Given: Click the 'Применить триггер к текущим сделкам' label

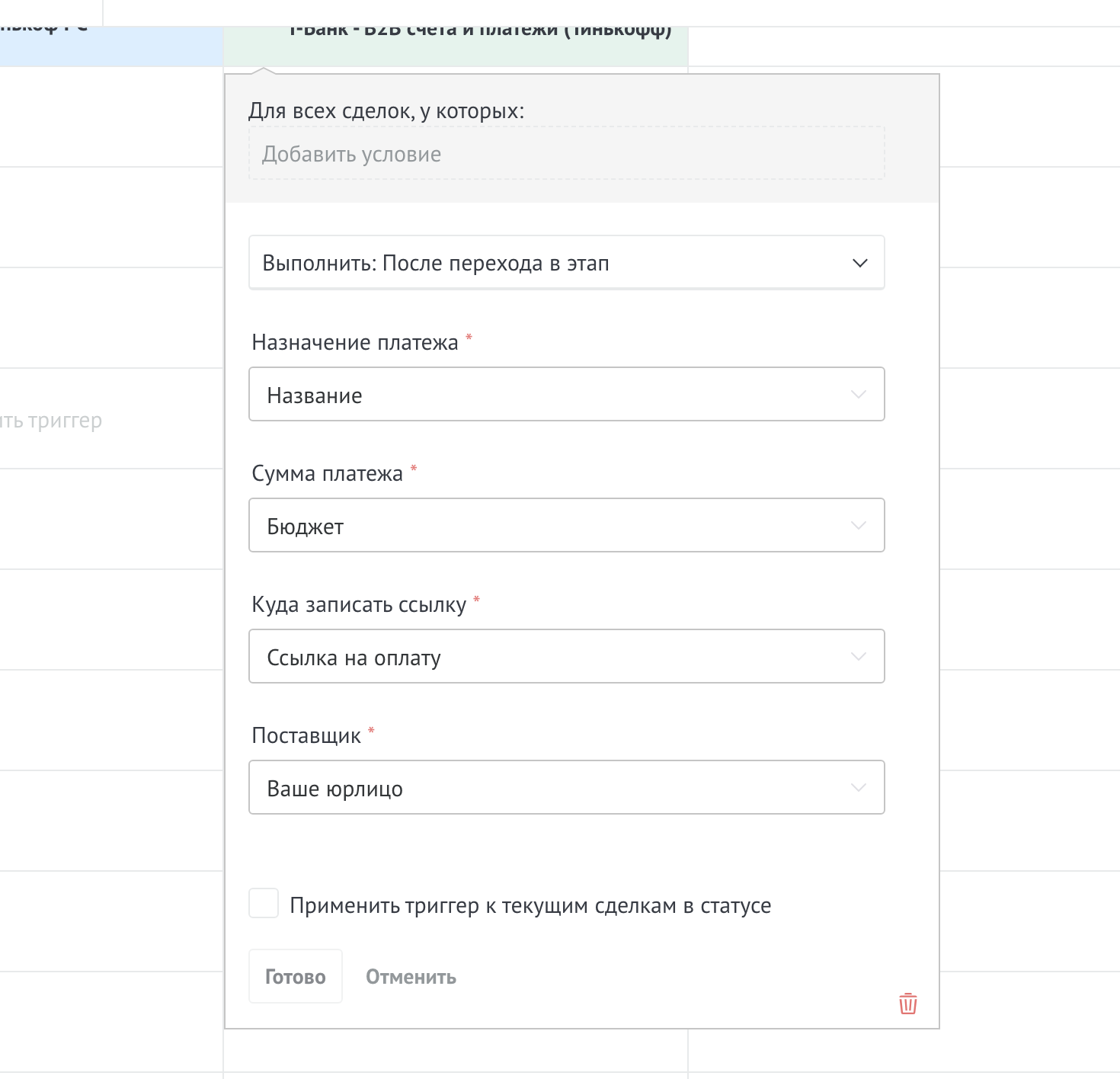Looking at the screenshot, I should click(530, 906).
